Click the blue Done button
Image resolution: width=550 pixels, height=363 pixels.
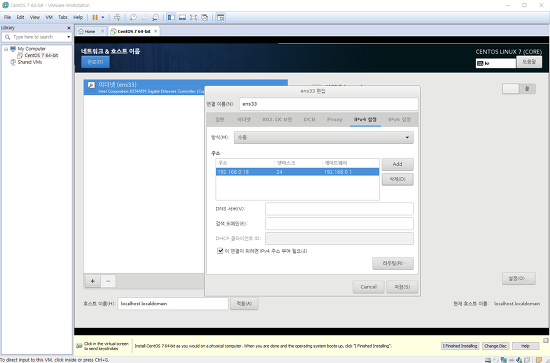click(x=95, y=62)
